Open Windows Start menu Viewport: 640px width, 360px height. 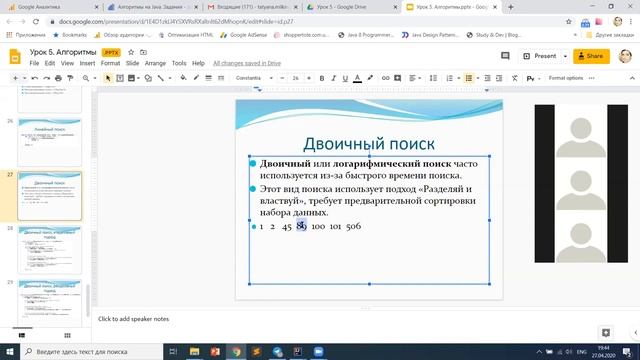(10, 351)
